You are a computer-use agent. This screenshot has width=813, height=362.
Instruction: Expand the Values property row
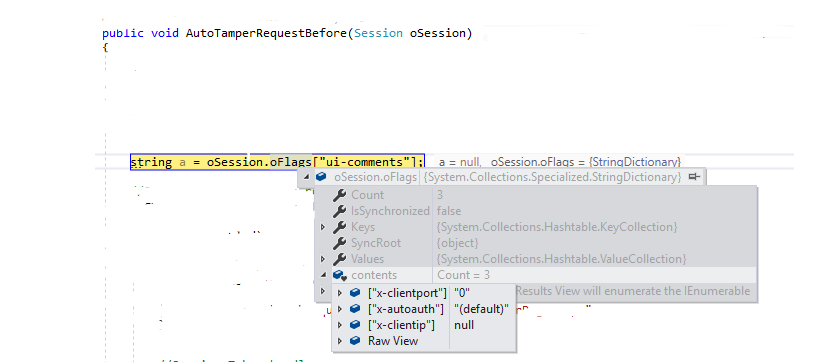(x=323, y=259)
